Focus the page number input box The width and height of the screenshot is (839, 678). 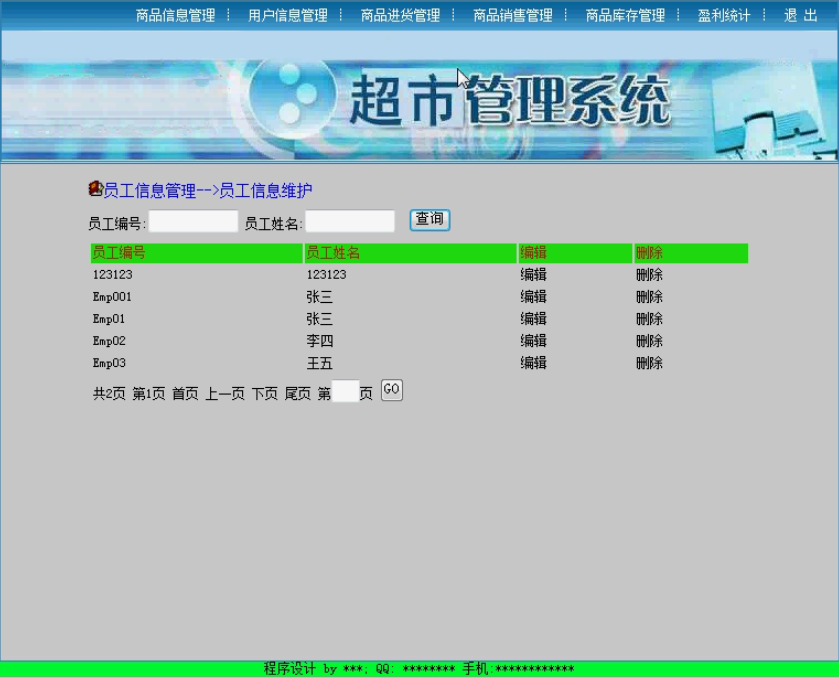point(345,391)
